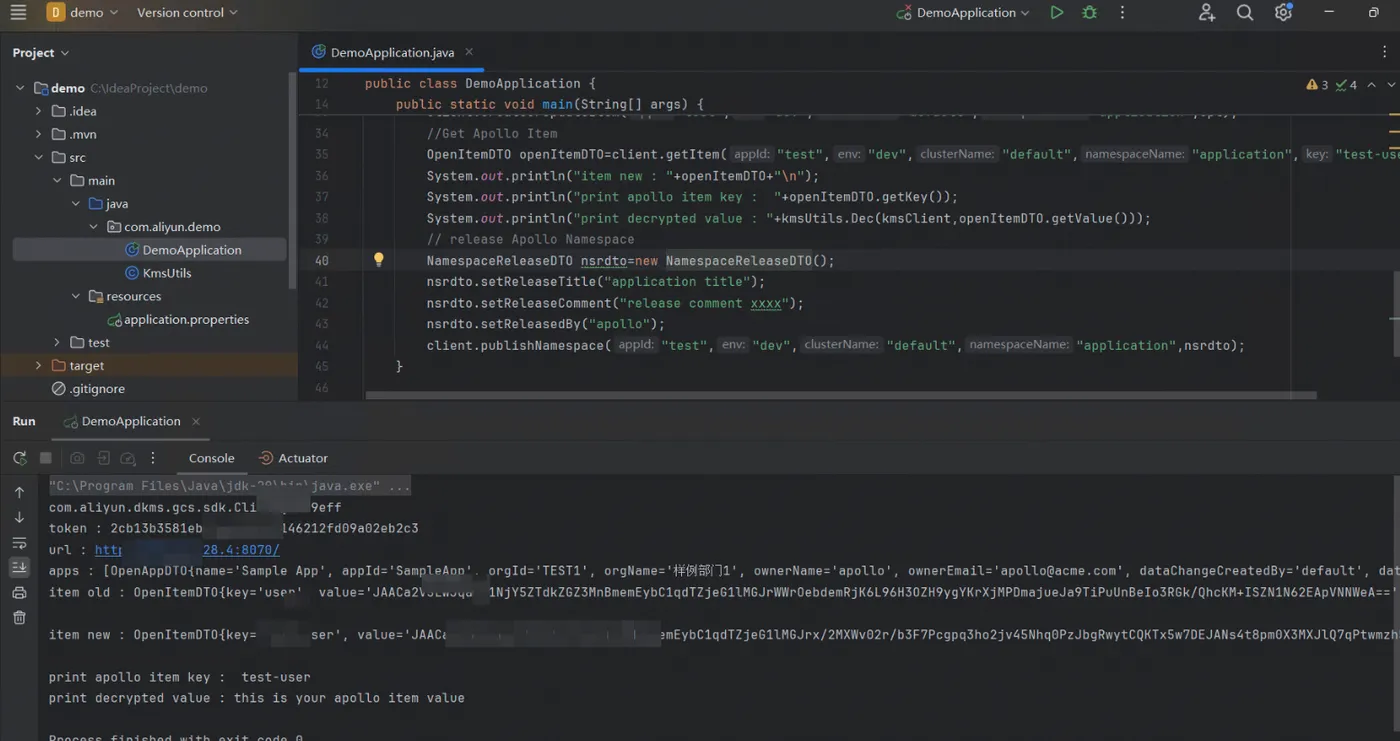This screenshot has height=741, width=1400.
Task: Open more options in Run toolbar
Action: tap(153, 458)
